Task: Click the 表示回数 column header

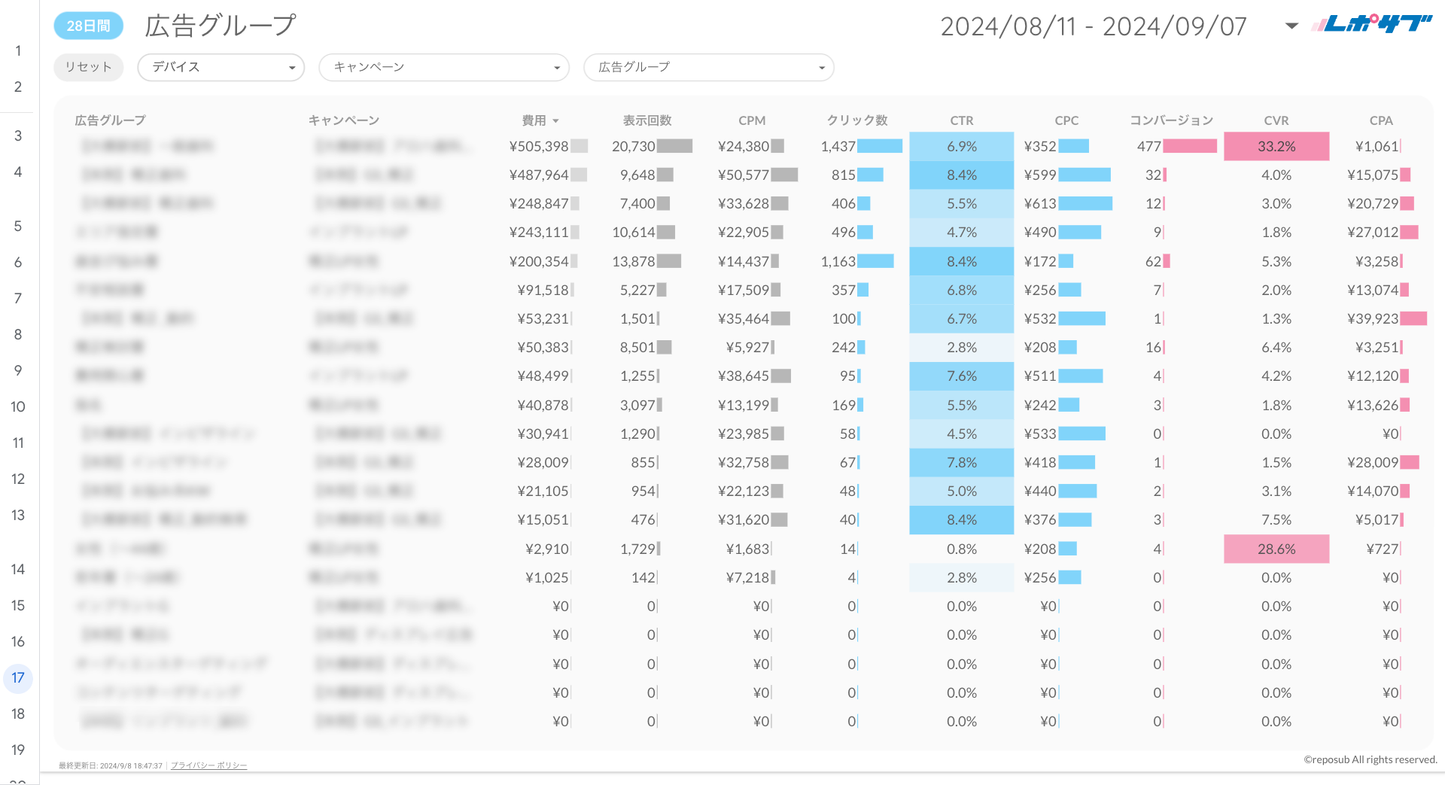Action: pos(647,120)
